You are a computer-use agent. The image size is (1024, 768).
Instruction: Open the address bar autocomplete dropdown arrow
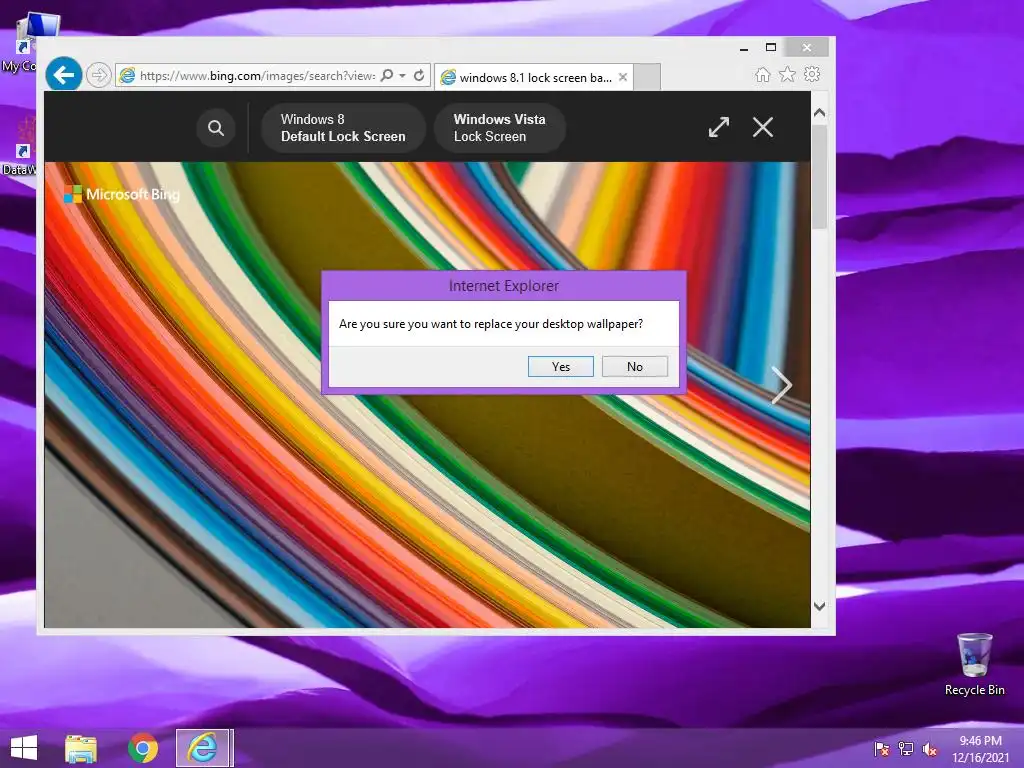point(402,76)
